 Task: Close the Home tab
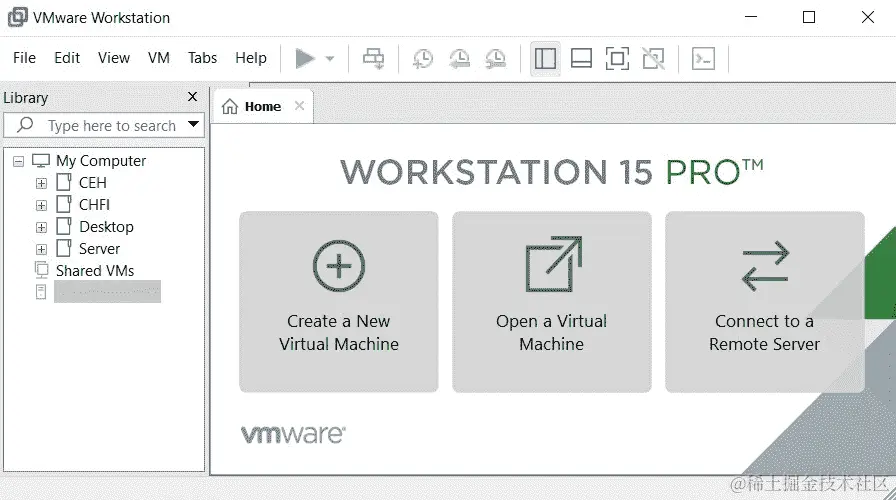[x=299, y=106]
